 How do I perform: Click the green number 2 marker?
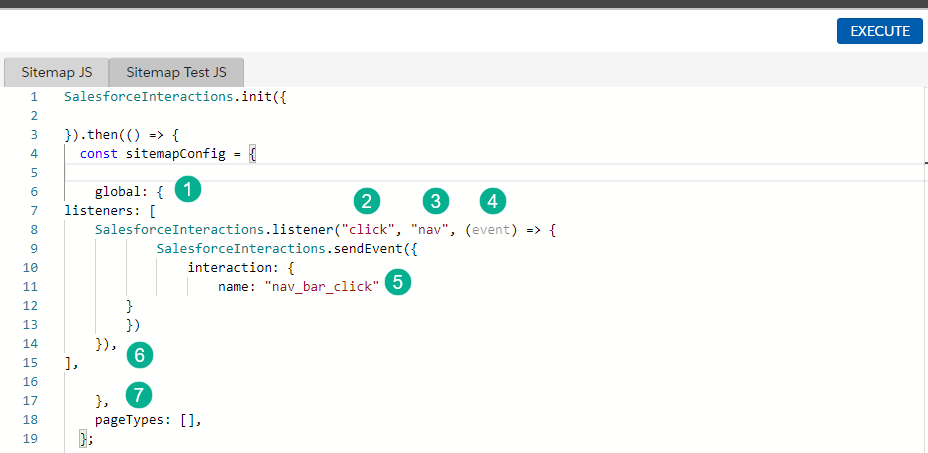[367, 202]
